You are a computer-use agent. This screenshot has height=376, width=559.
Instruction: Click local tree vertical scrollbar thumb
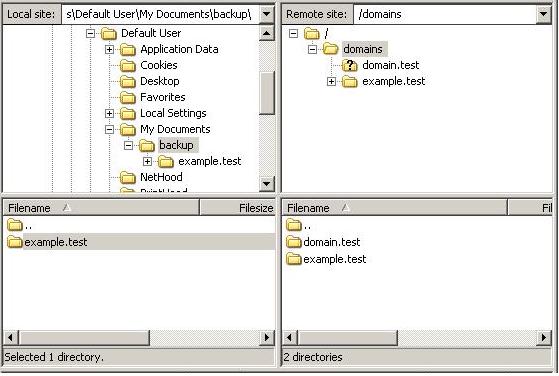click(266, 93)
